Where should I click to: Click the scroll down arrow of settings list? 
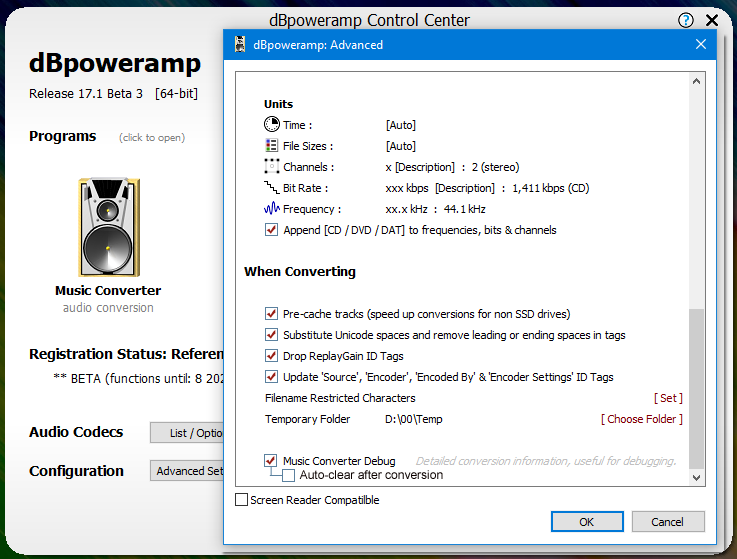click(x=696, y=479)
